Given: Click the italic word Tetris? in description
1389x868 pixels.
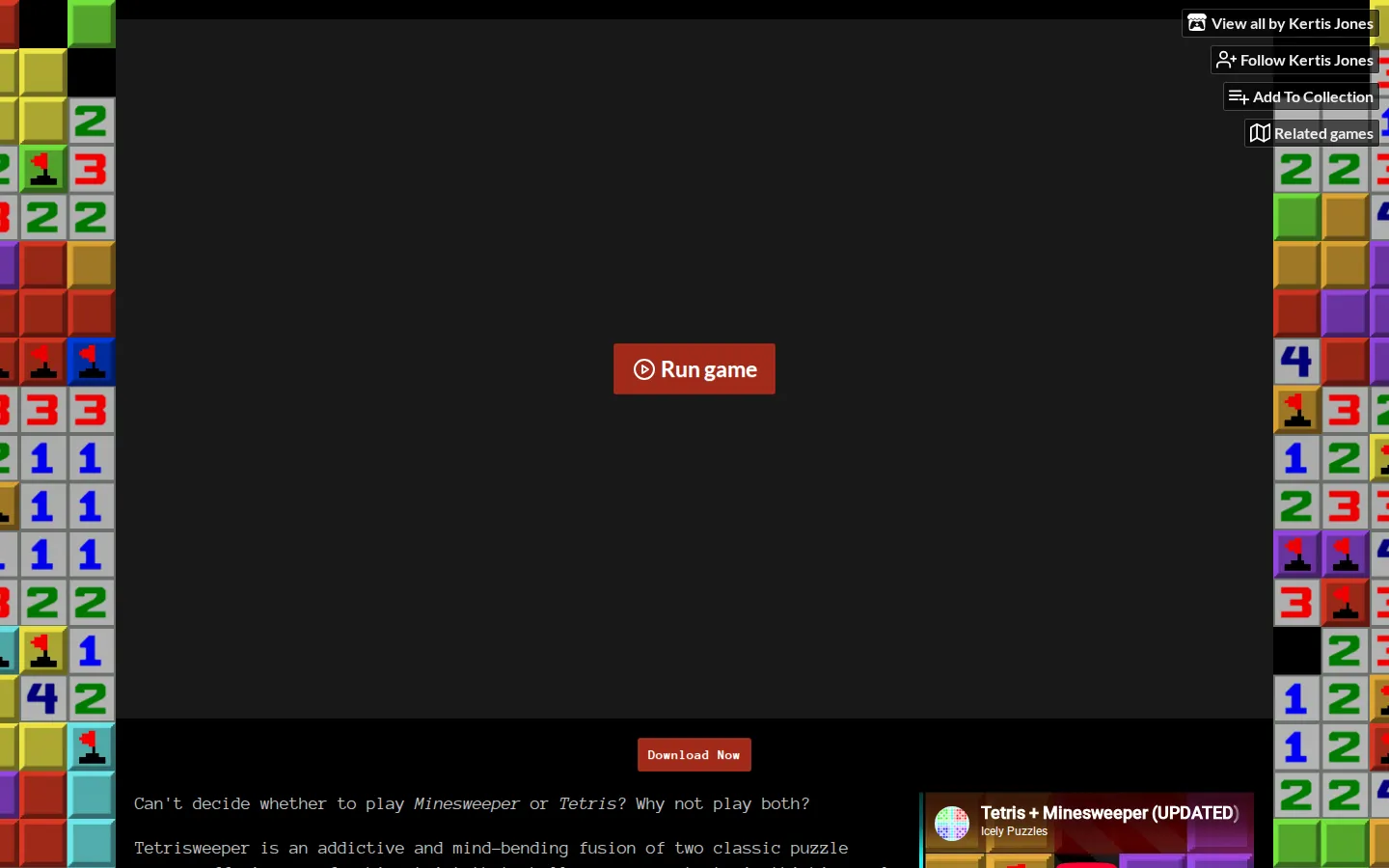Looking at the screenshot, I should (x=592, y=803).
